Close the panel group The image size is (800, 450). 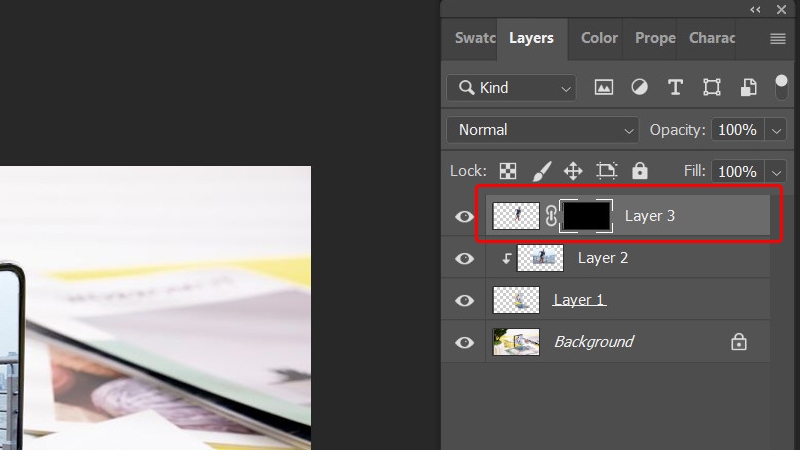click(781, 9)
